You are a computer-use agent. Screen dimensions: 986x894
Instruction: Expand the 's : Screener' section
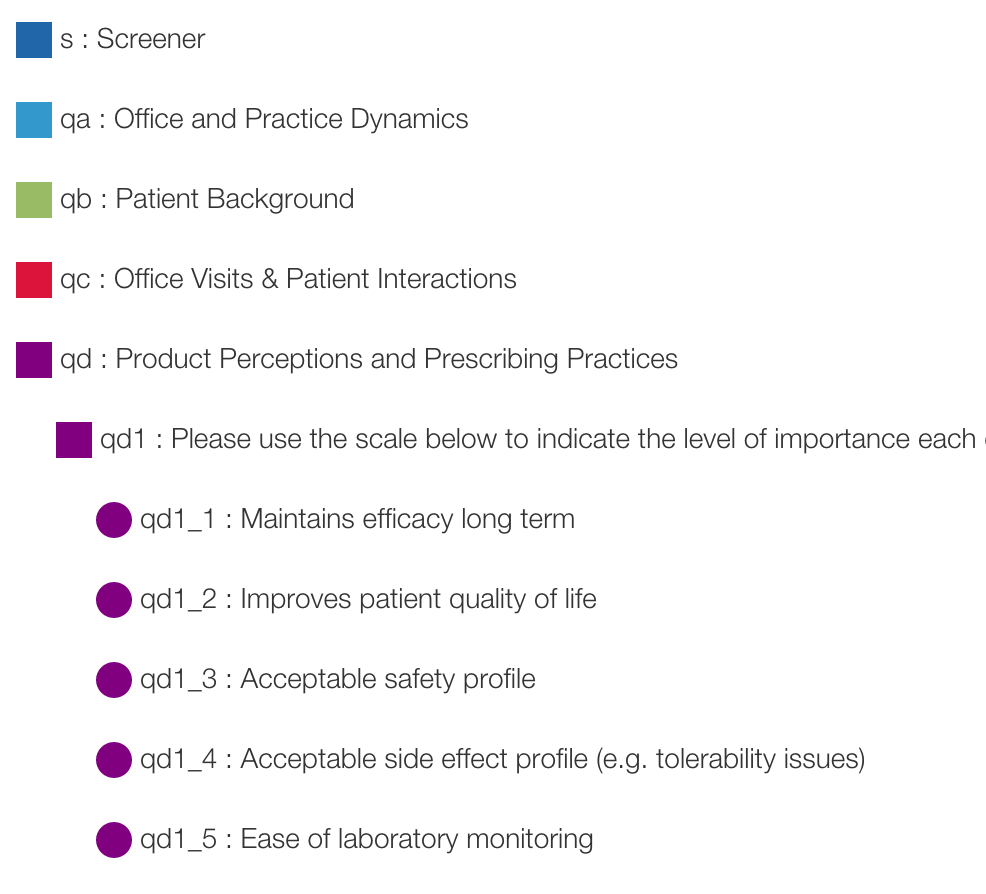click(x=133, y=40)
